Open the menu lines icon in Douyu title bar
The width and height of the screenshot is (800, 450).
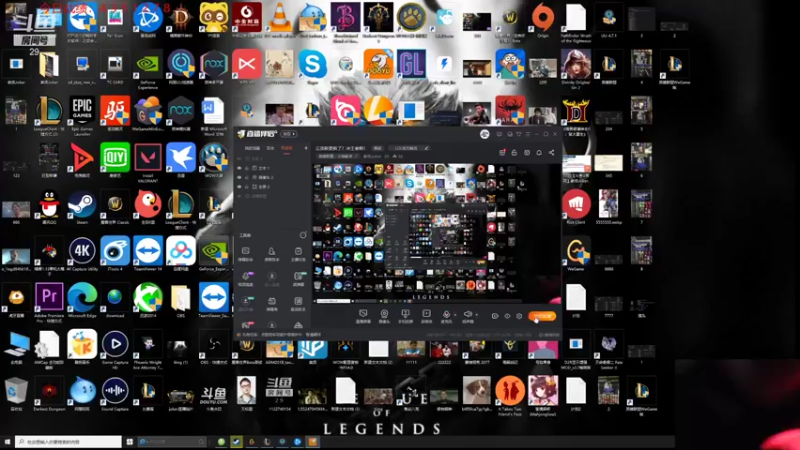528,134
